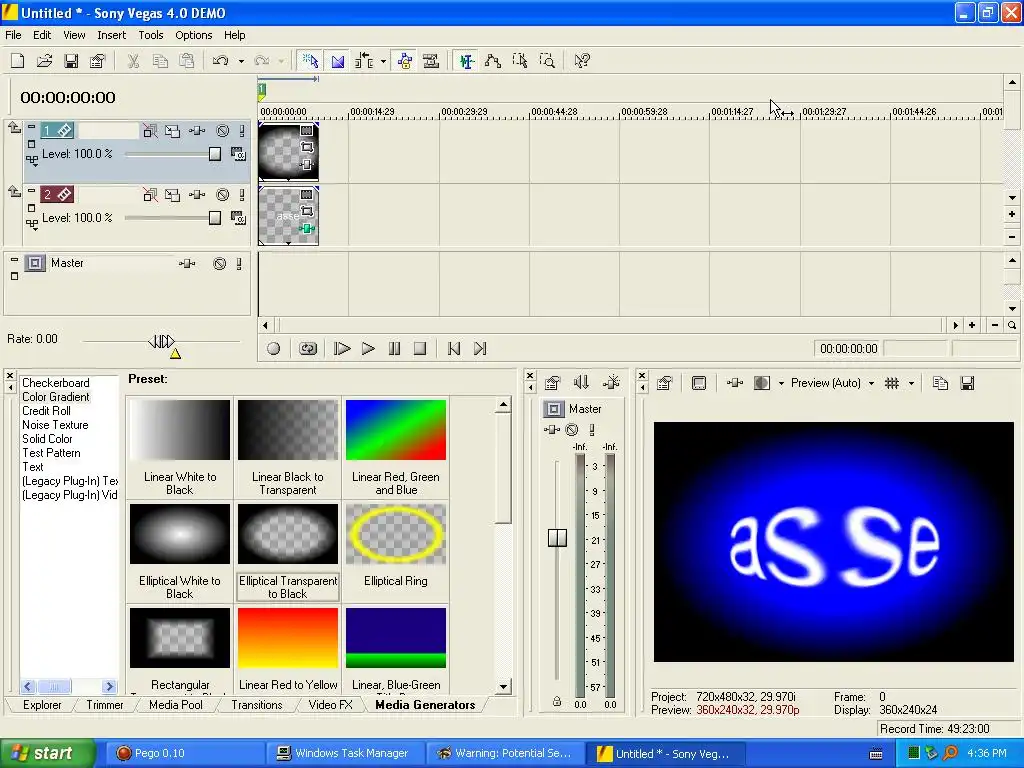Choose Linear Red, Green and Blue preset

click(x=396, y=430)
